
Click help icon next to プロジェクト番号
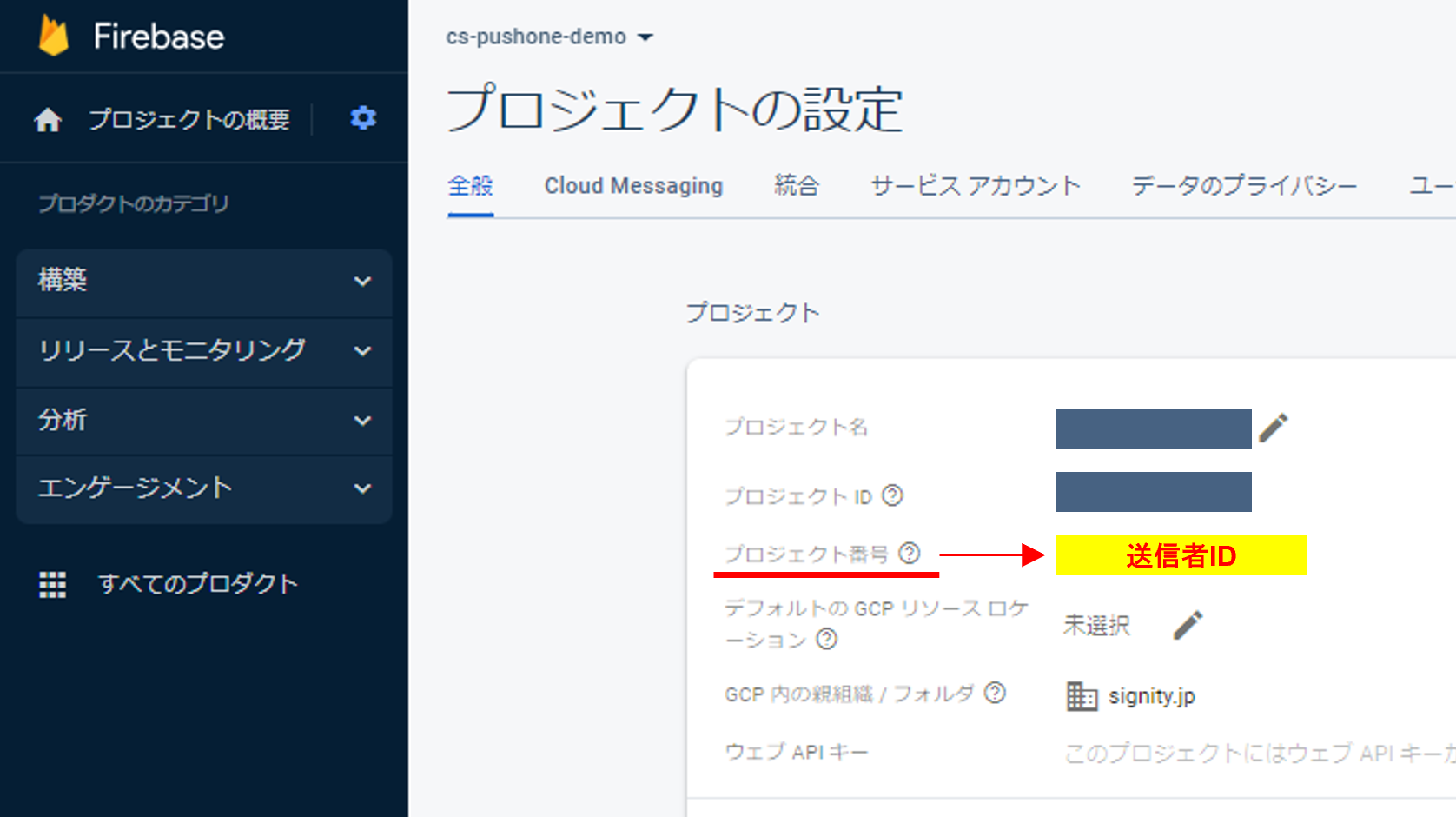point(910,553)
